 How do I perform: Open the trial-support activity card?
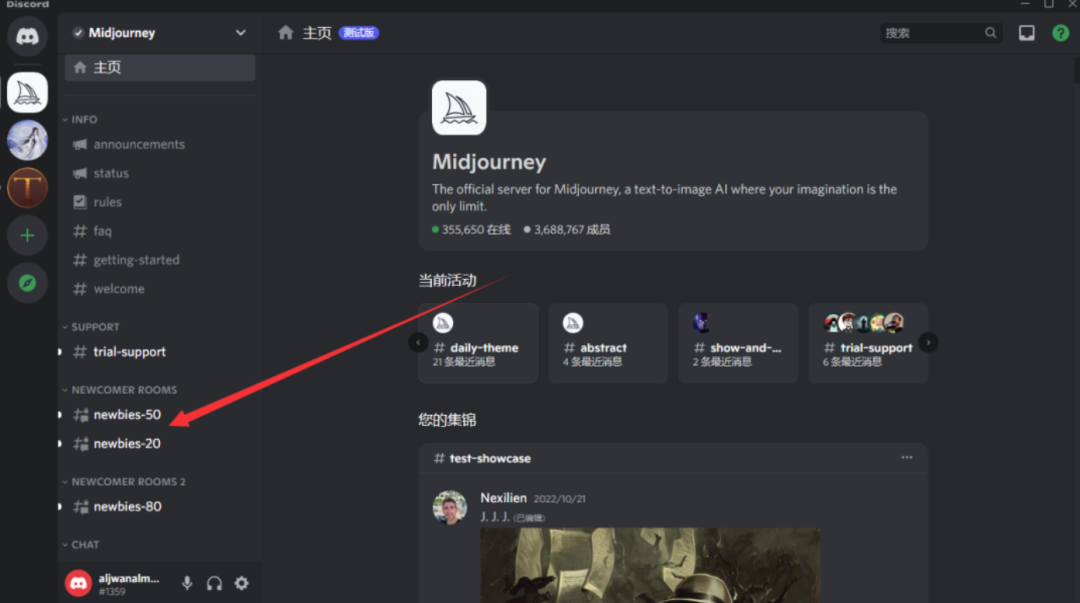869,343
